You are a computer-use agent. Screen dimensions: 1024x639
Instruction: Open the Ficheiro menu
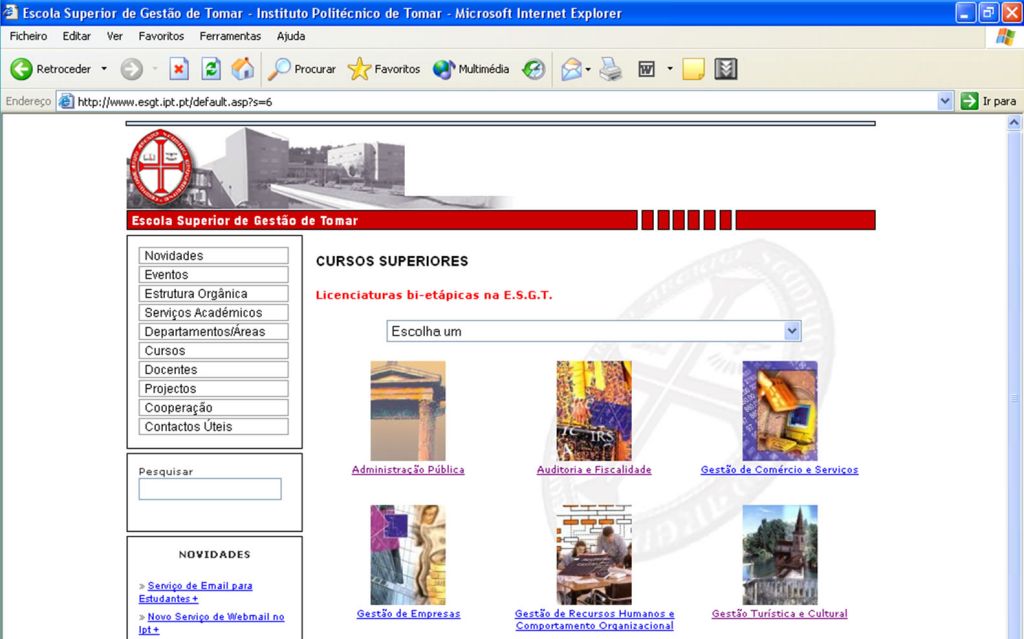pyautogui.click(x=28, y=36)
